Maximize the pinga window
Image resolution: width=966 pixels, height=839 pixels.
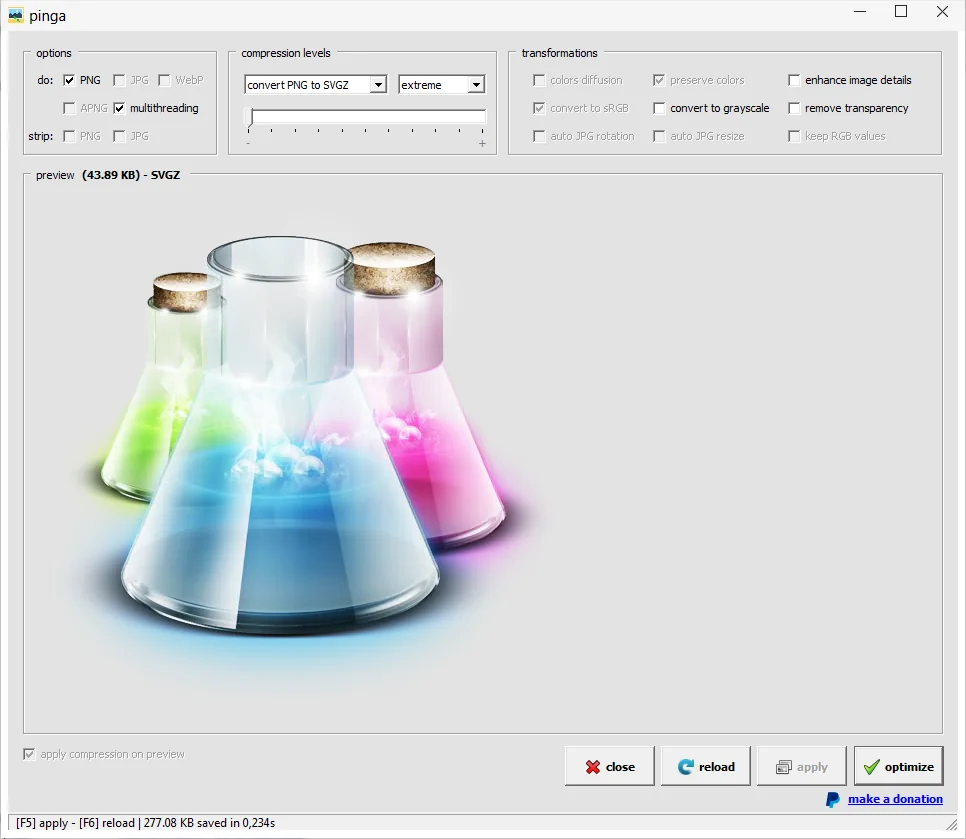[901, 12]
